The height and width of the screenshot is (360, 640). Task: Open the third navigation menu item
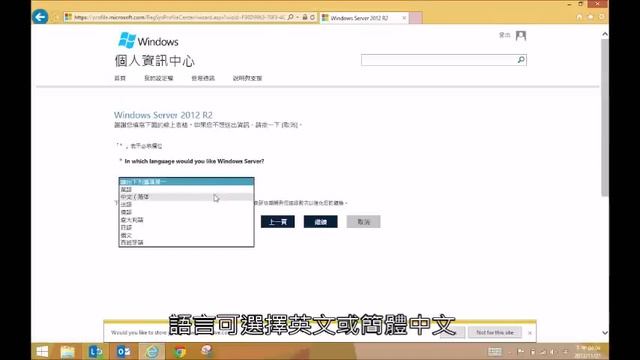coord(203,78)
